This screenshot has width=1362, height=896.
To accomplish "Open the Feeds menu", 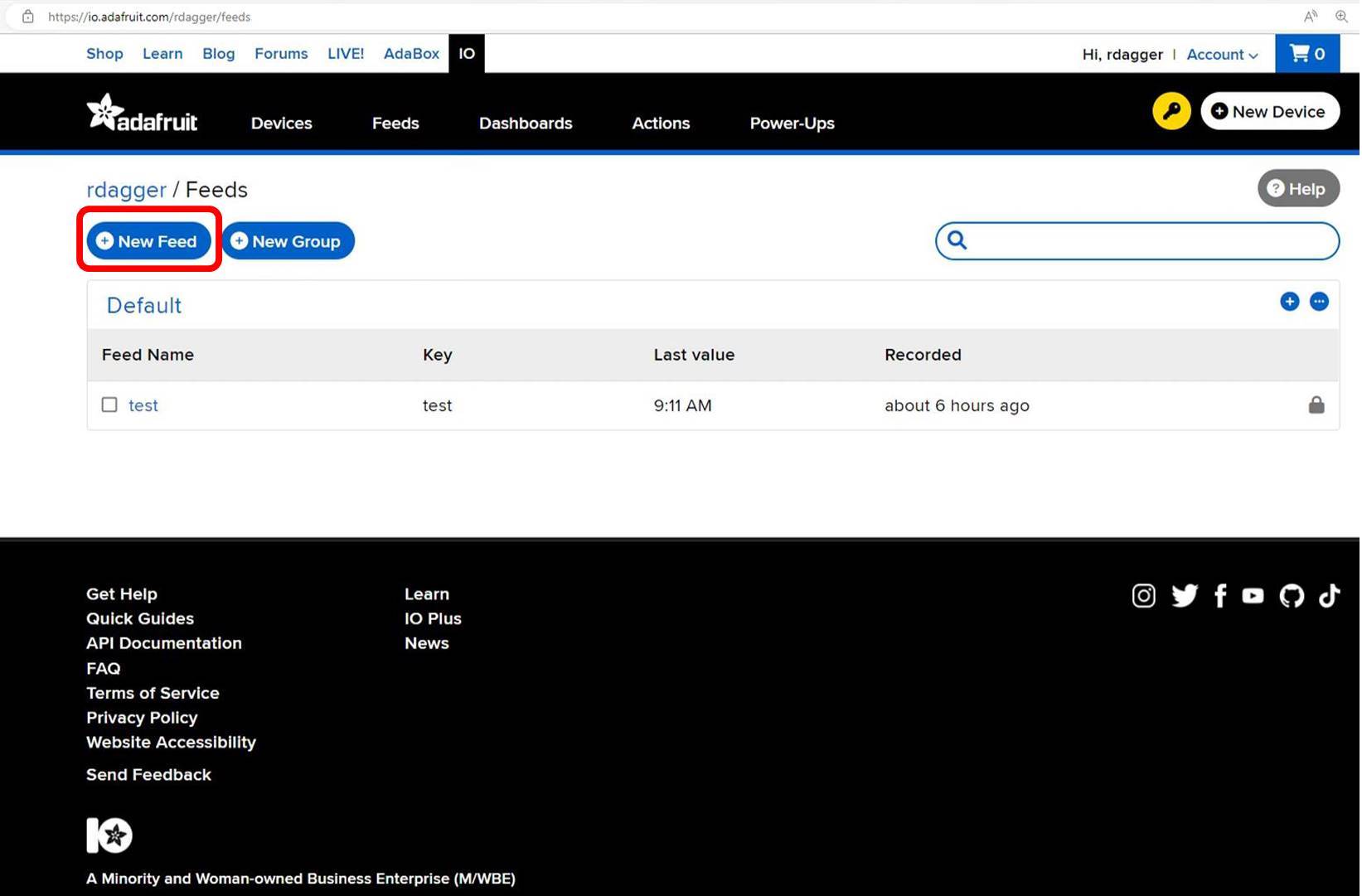I will 396,124.
